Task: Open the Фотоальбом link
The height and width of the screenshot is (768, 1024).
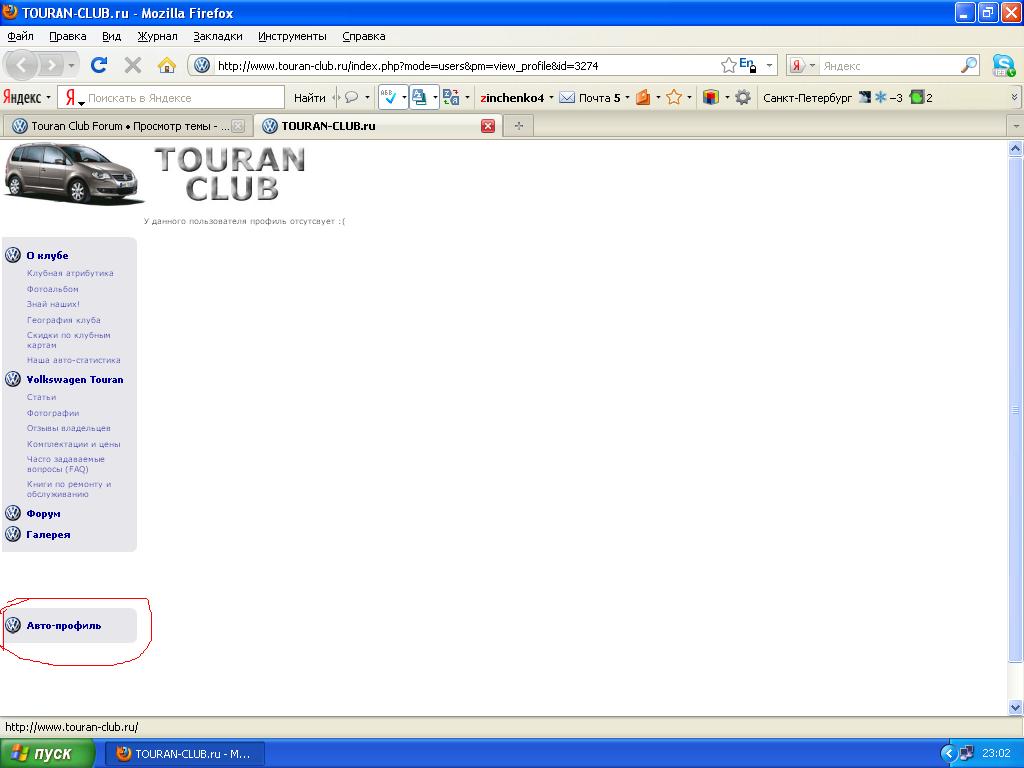Action: [x=53, y=289]
